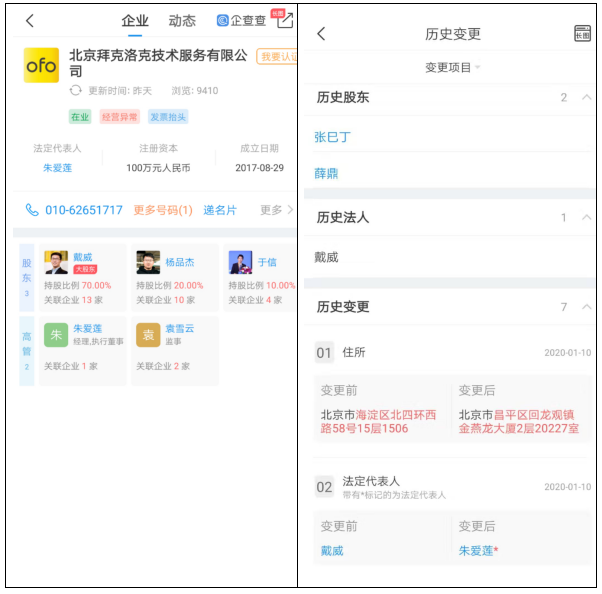The image size is (602, 594).
Task: Open legal representative 朱爱莲 link
Action: (57, 168)
